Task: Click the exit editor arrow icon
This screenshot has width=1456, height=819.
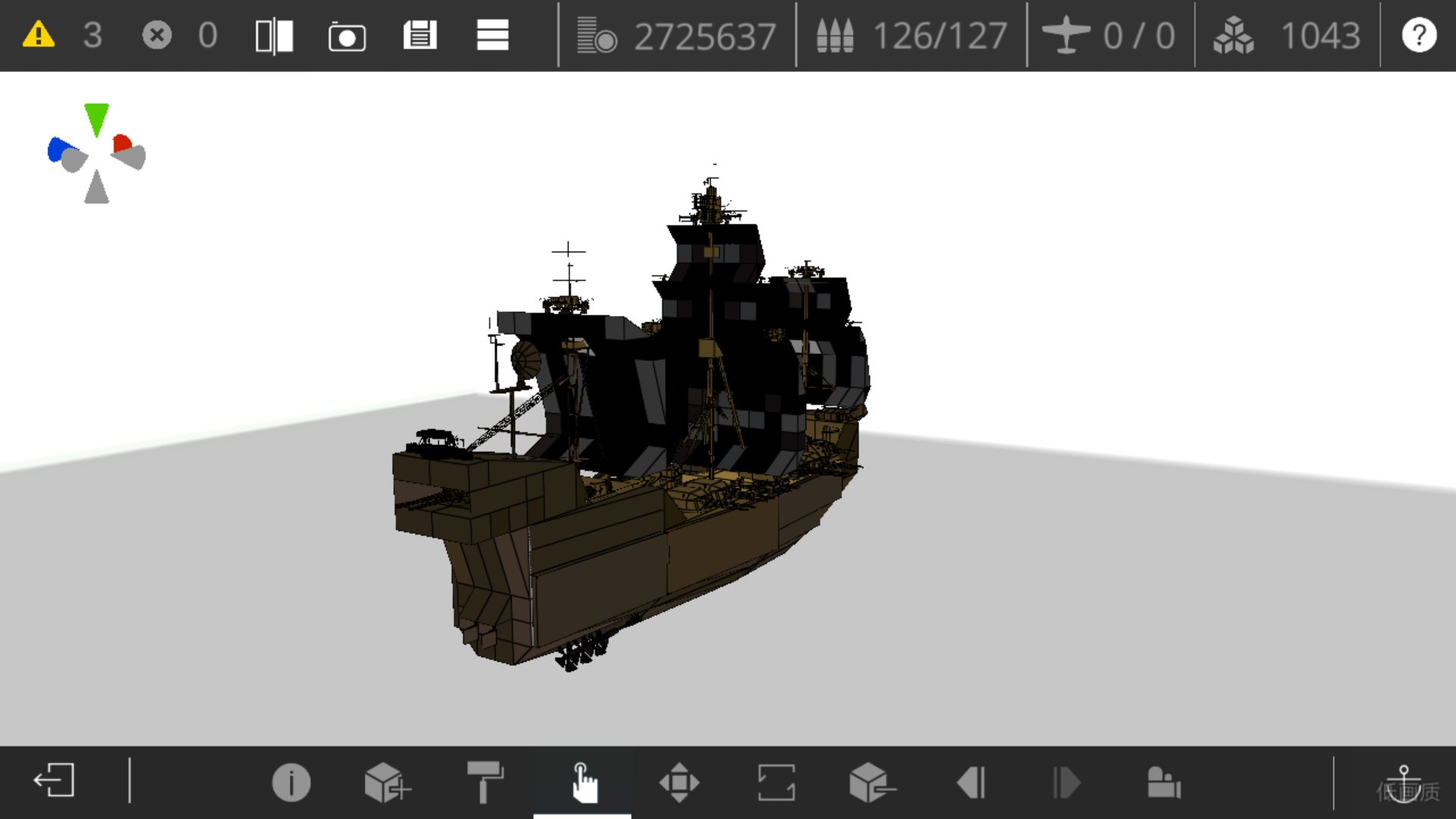Action: pyautogui.click(x=54, y=780)
